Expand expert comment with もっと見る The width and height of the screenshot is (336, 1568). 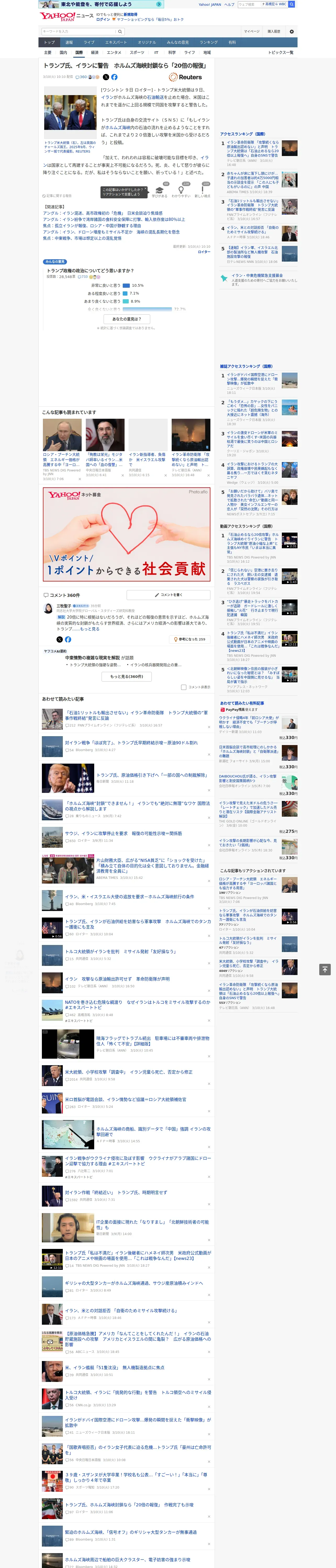(90, 629)
